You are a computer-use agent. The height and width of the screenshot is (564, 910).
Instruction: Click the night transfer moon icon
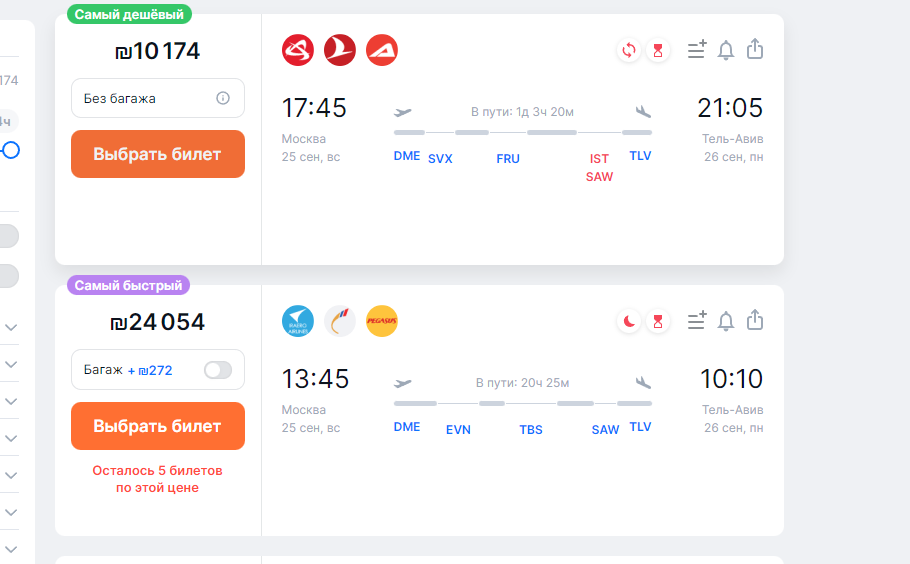[629, 321]
